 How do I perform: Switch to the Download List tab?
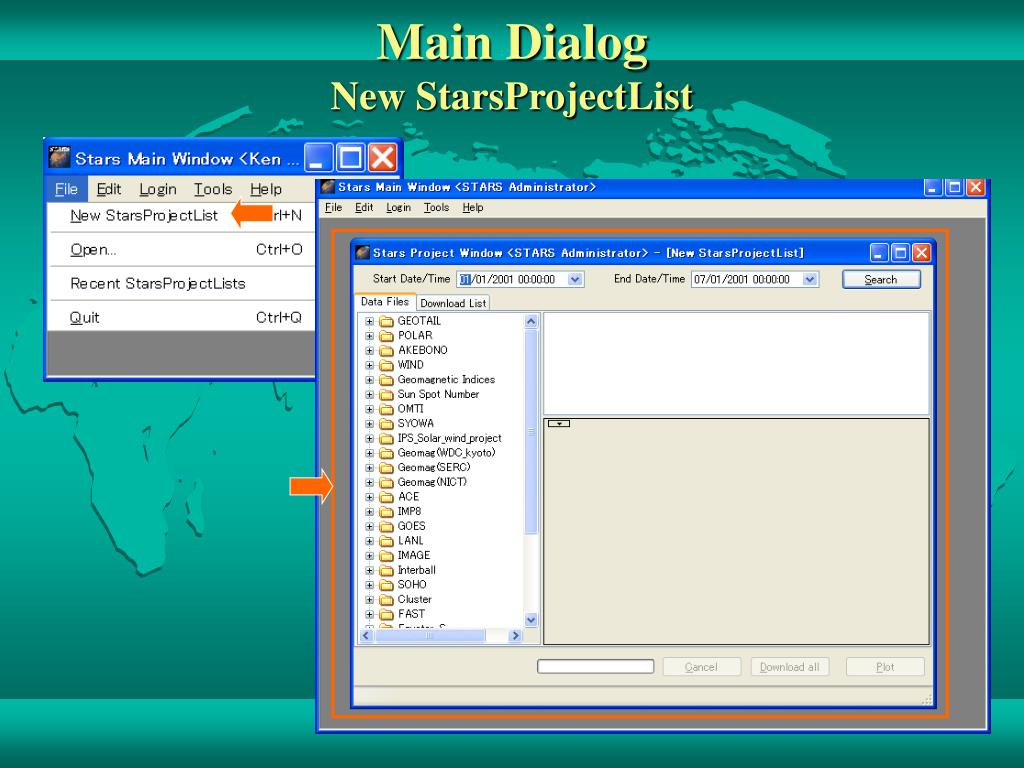453,303
